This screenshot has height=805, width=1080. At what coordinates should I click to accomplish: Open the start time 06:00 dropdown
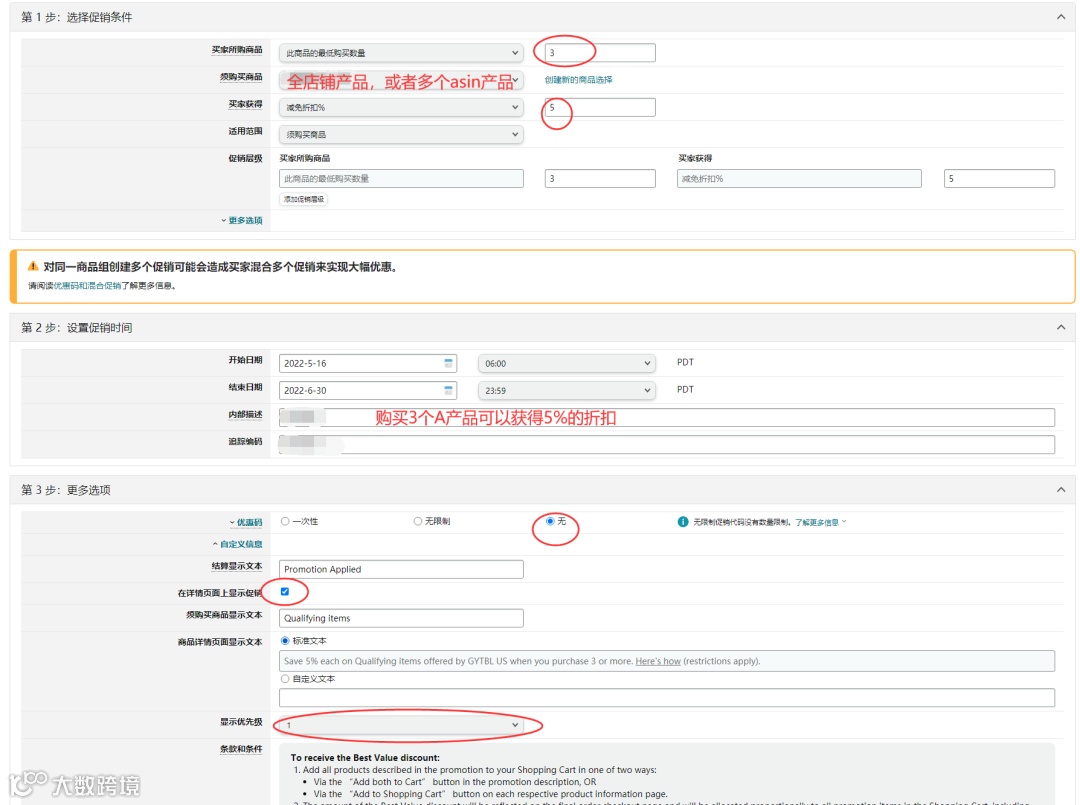(x=566, y=364)
